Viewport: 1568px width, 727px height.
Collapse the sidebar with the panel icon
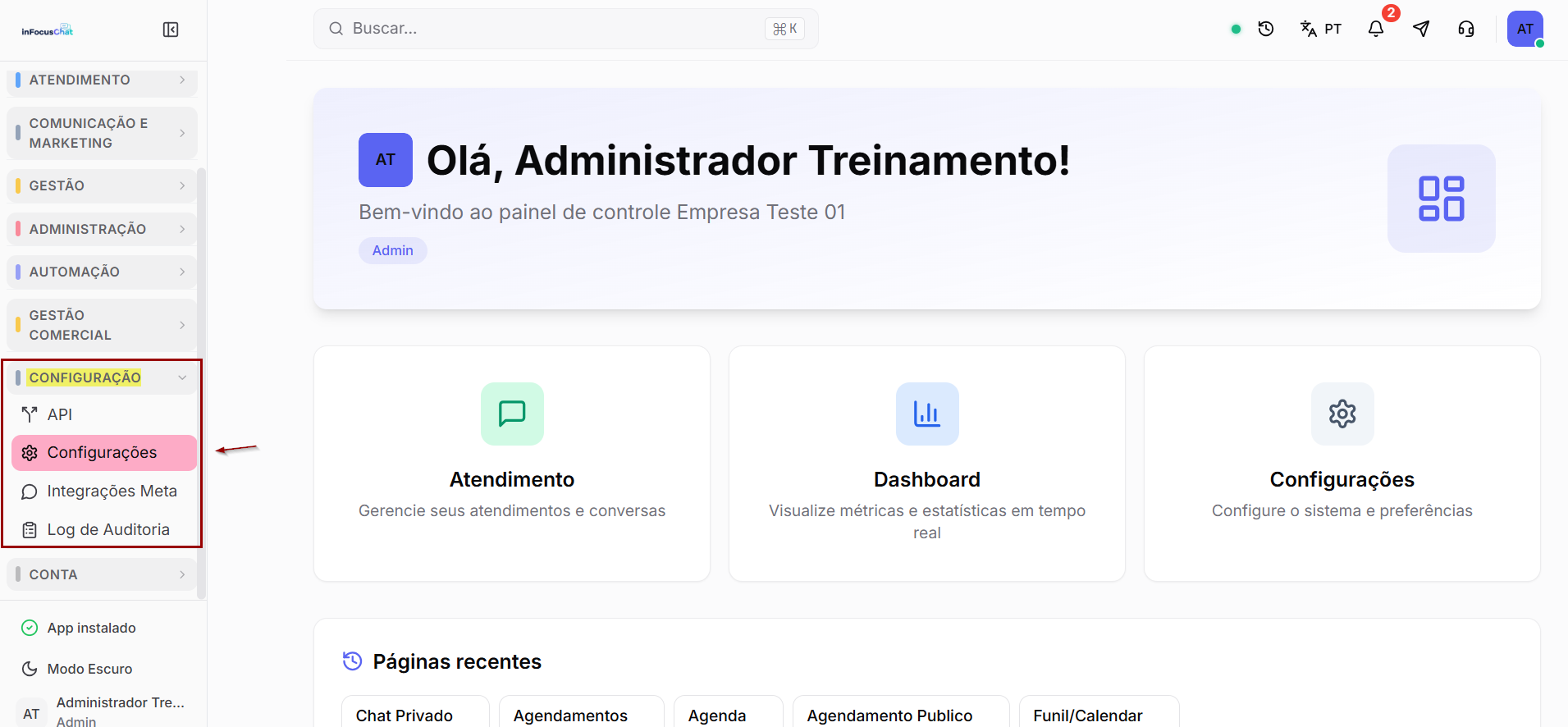[x=171, y=30]
